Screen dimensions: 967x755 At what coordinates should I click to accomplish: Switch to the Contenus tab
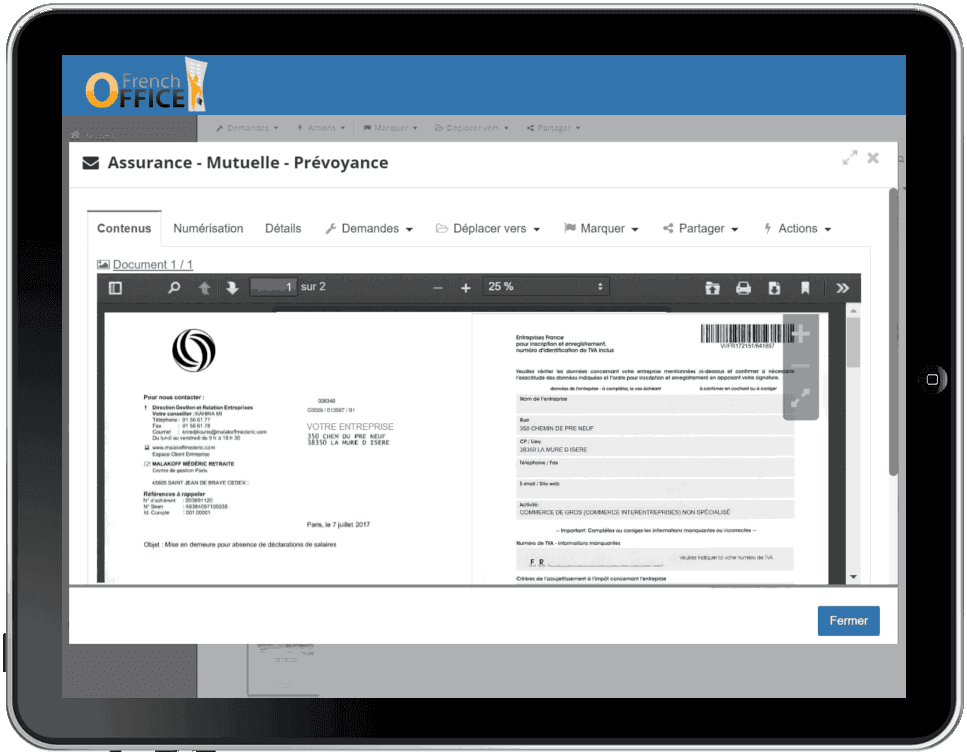click(x=124, y=228)
